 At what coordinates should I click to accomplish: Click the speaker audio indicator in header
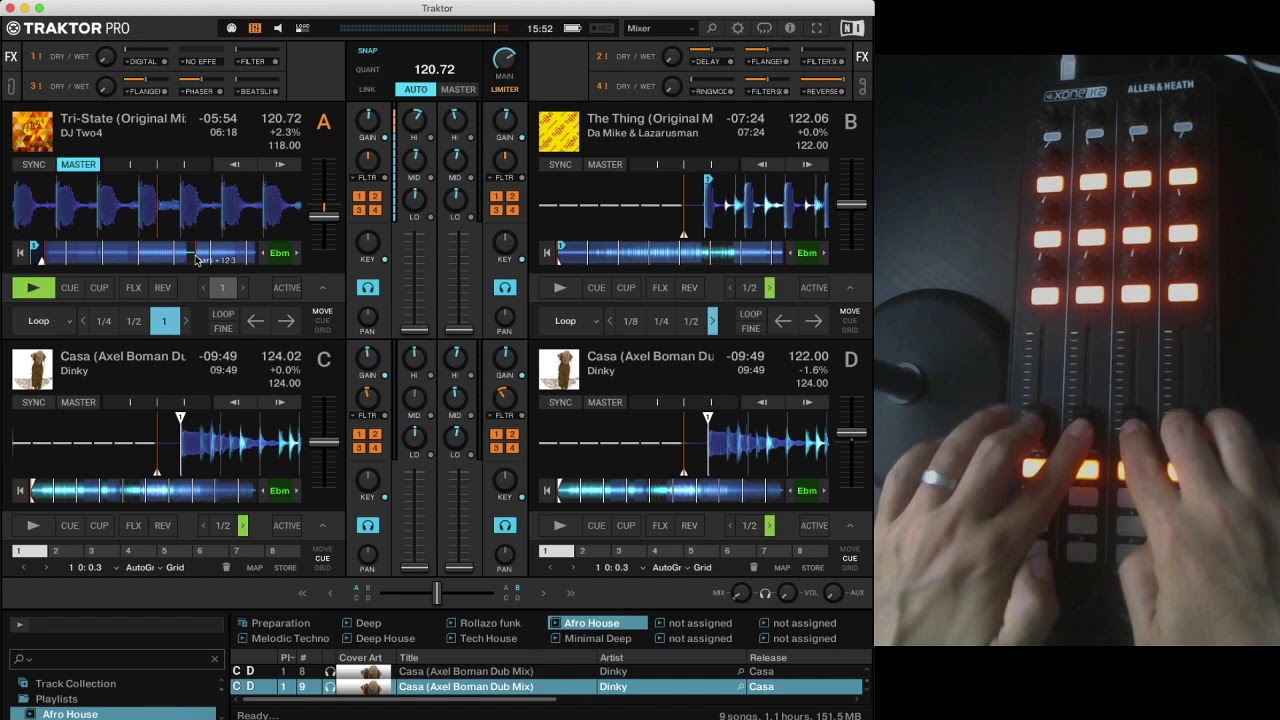[x=278, y=29]
